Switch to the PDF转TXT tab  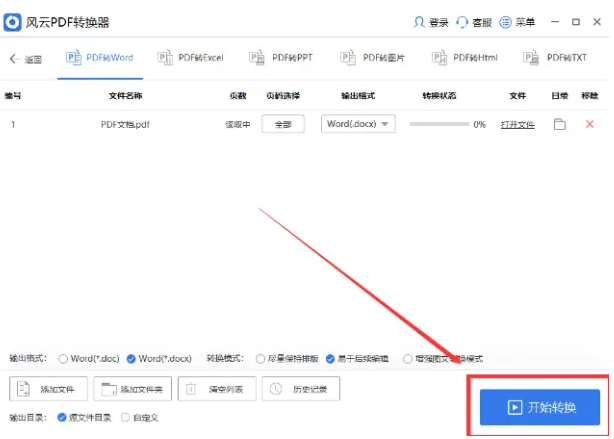[555, 58]
